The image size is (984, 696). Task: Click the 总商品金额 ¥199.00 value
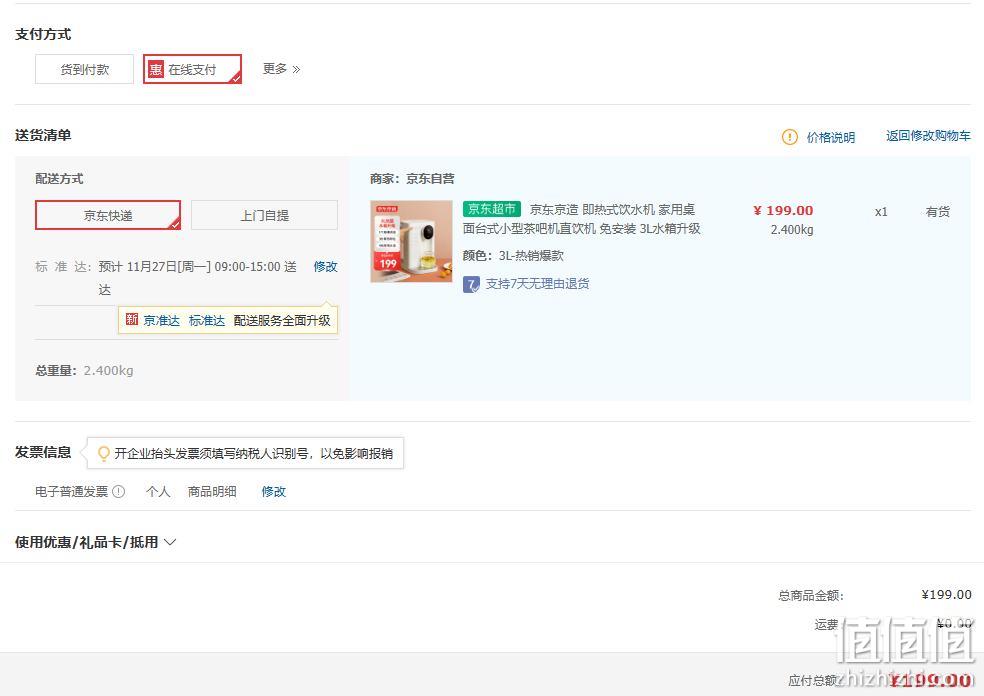[946, 594]
